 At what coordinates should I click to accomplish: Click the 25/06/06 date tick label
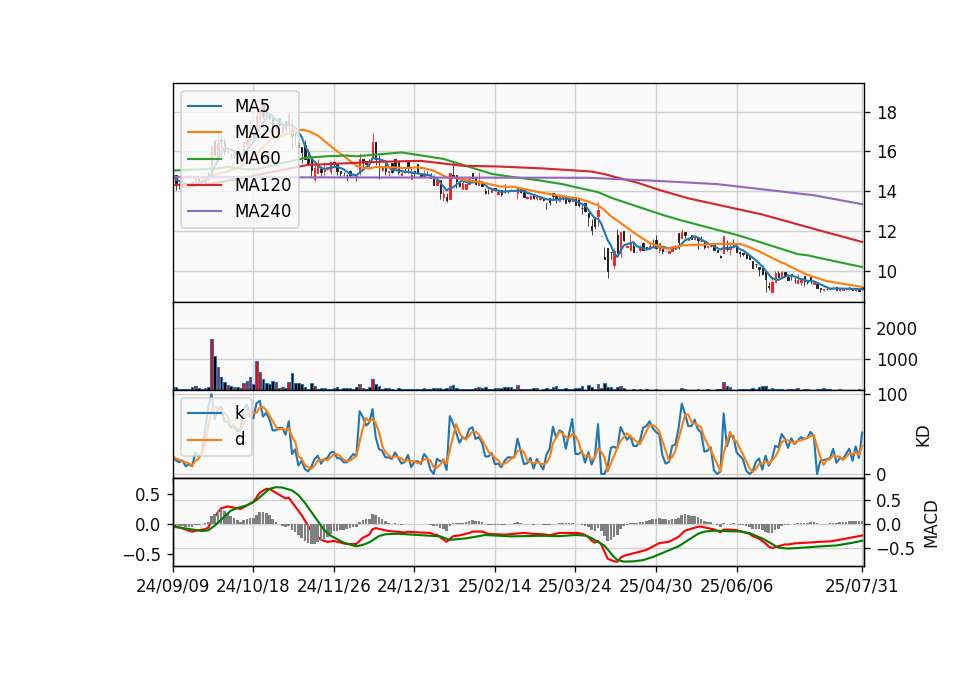tap(737, 586)
